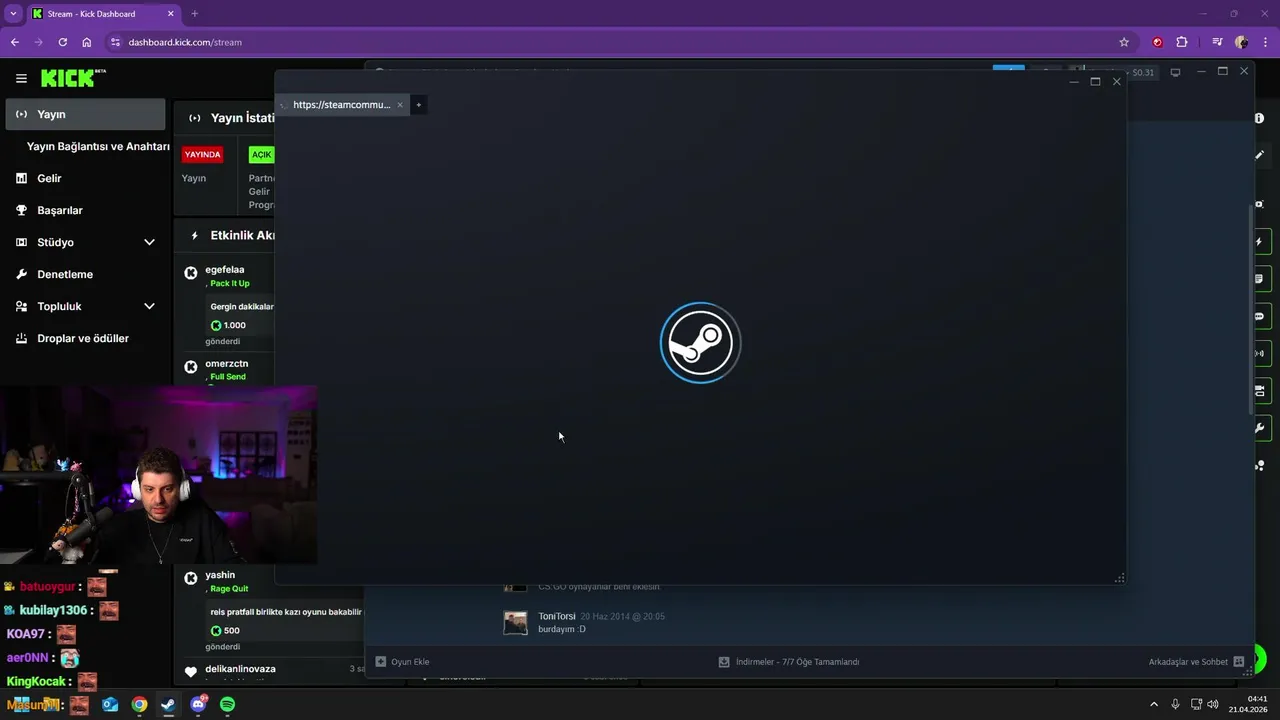Click the broadcast signal icon on right rail
This screenshot has height=720, width=1280.
point(1259,353)
